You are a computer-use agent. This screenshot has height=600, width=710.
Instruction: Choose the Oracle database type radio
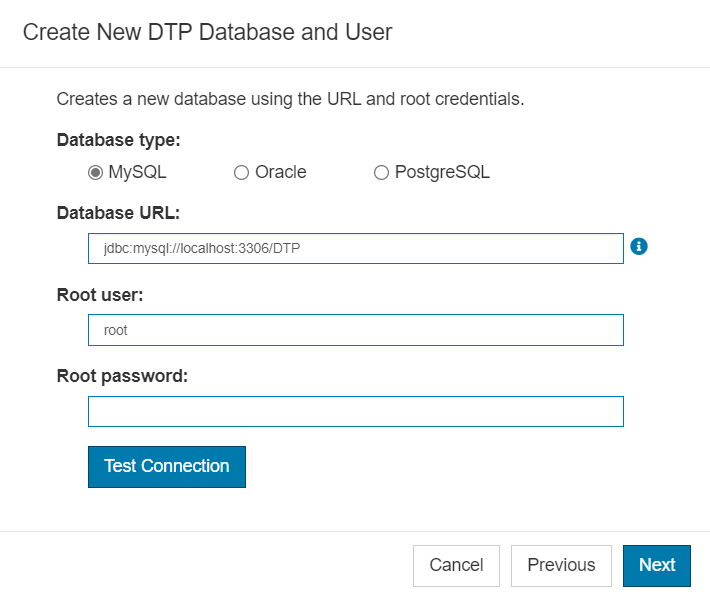tap(241, 173)
